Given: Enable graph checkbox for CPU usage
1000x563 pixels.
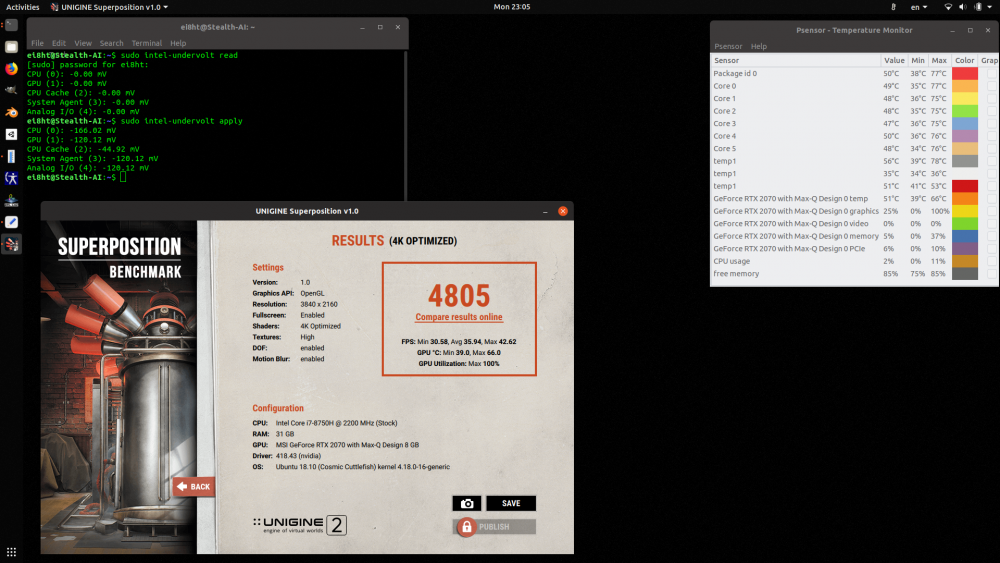Looking at the screenshot, I should [x=991, y=261].
